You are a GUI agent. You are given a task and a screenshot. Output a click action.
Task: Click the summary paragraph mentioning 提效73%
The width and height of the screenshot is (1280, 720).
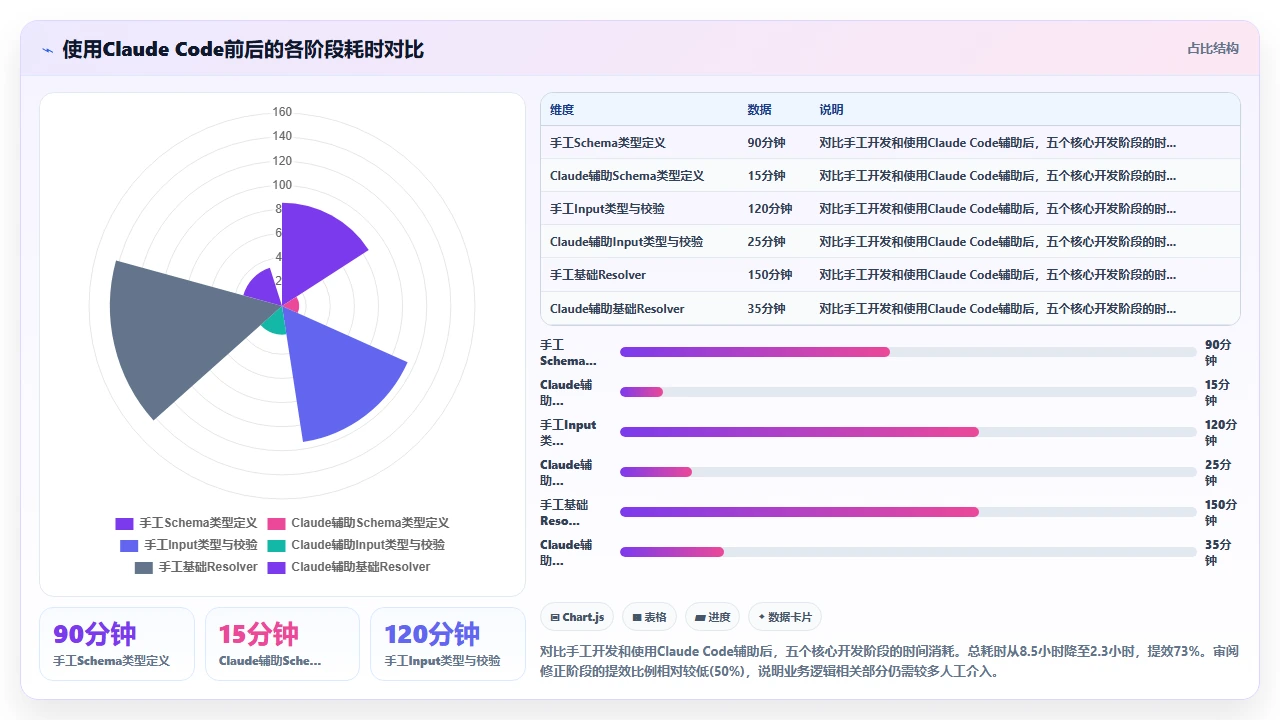[889, 661]
